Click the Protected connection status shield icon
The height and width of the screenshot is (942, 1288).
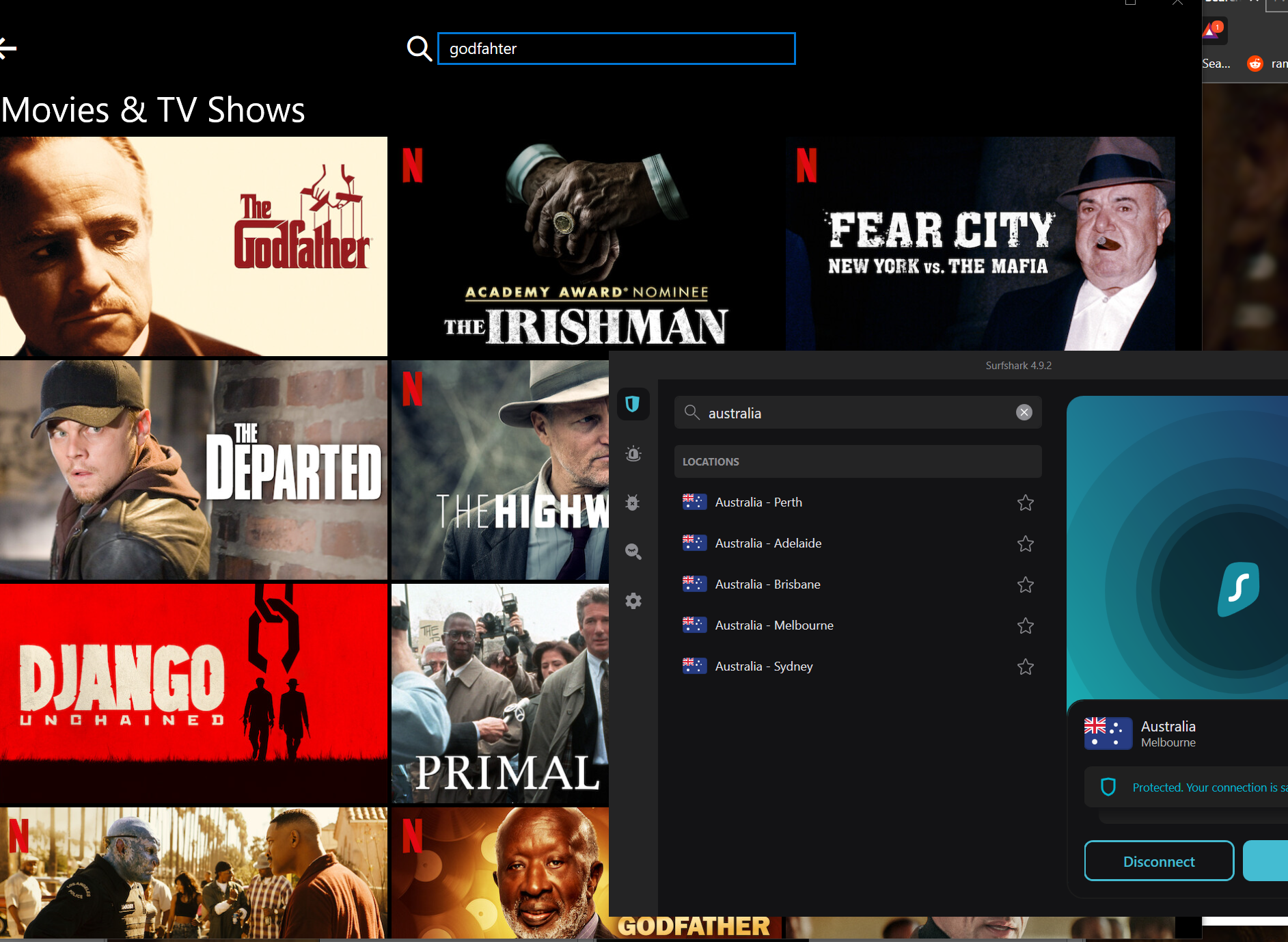click(x=1108, y=787)
